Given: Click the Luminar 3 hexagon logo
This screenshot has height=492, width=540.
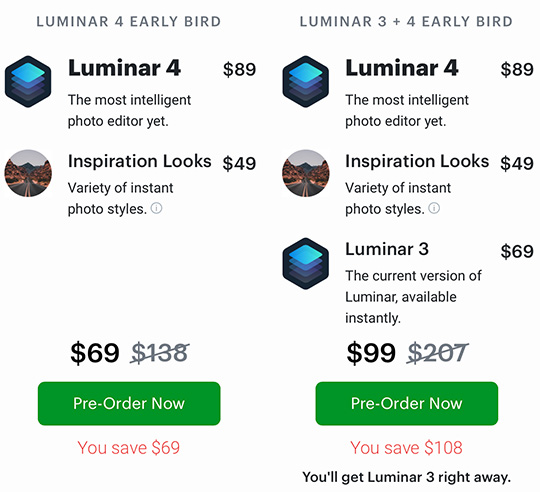Looking at the screenshot, I should tap(305, 263).
